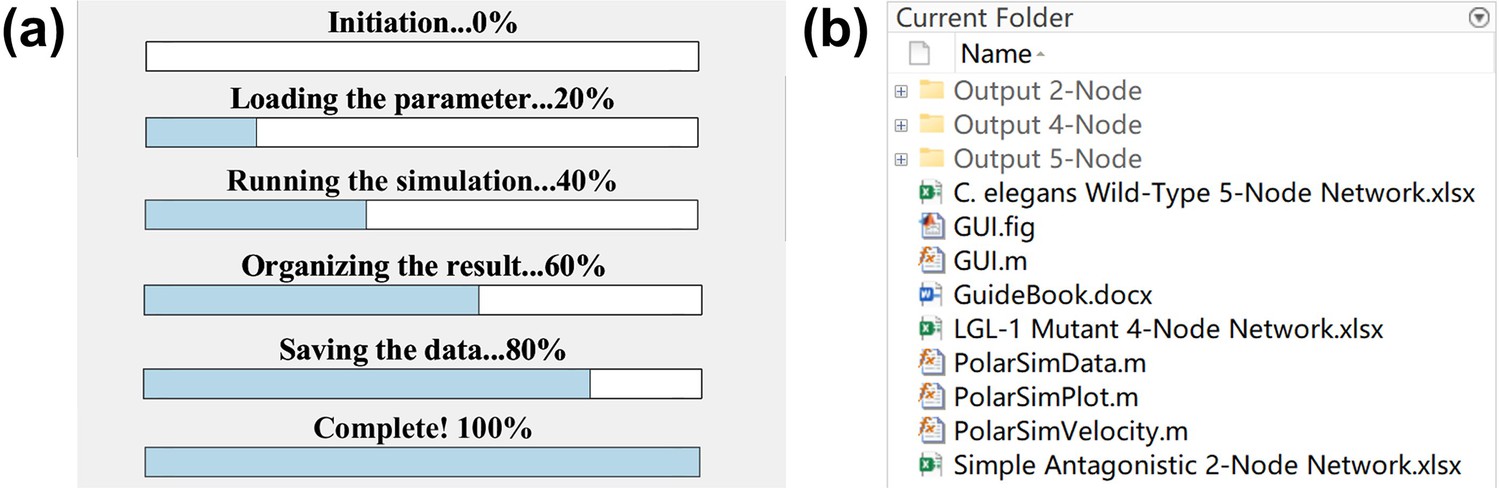Screen dimensions: 1500x488
Task: Click the Complete! 100% progress bar
Action: click(x=422, y=462)
